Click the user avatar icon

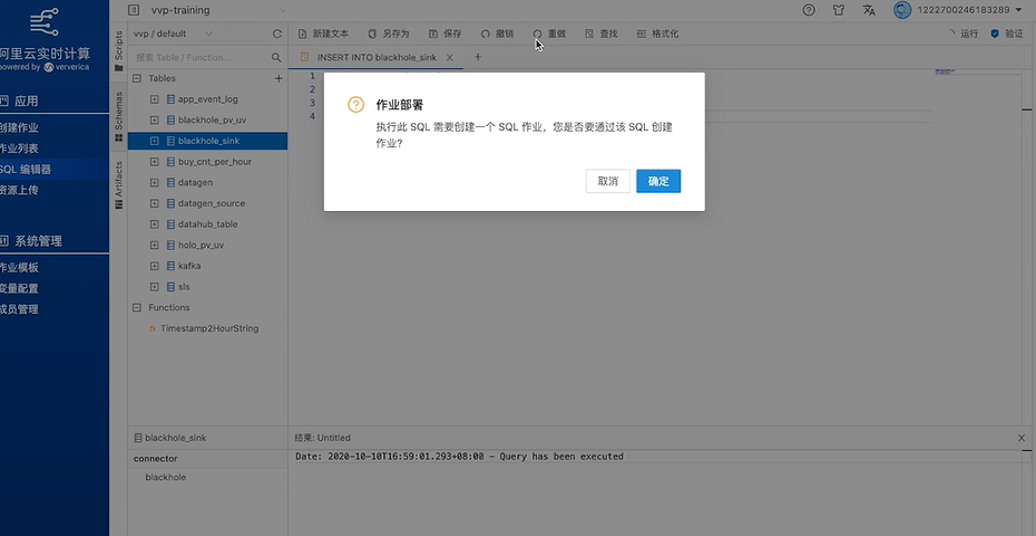[x=903, y=10]
